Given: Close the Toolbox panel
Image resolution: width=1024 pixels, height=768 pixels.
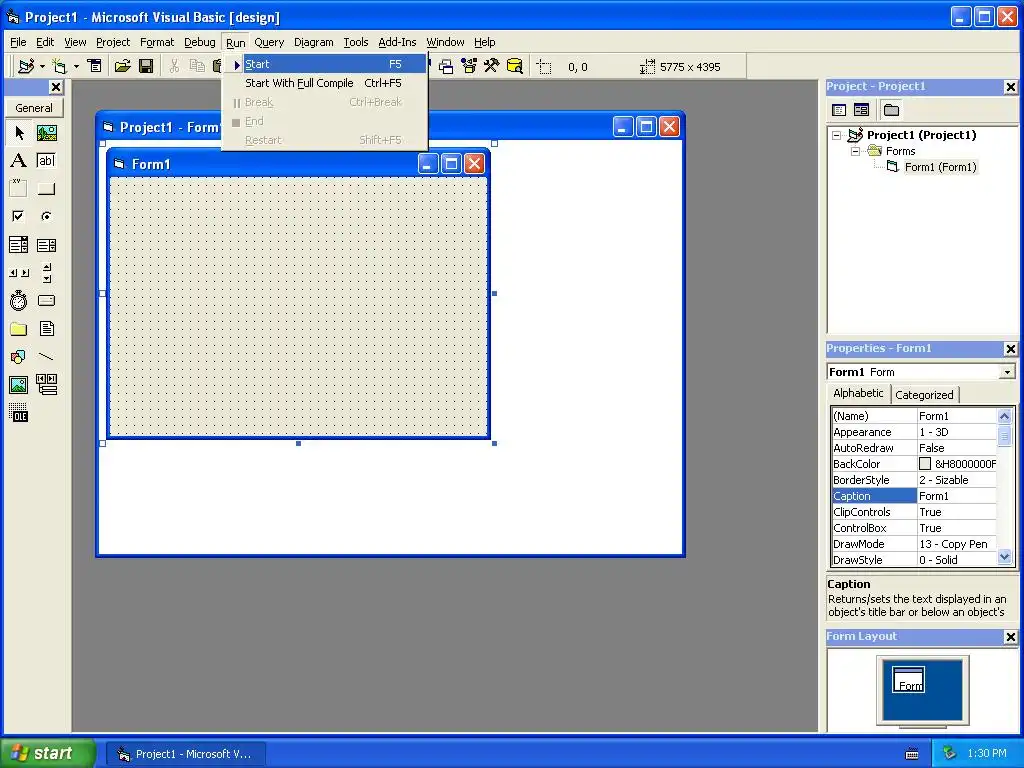Looking at the screenshot, I should pos(56,87).
